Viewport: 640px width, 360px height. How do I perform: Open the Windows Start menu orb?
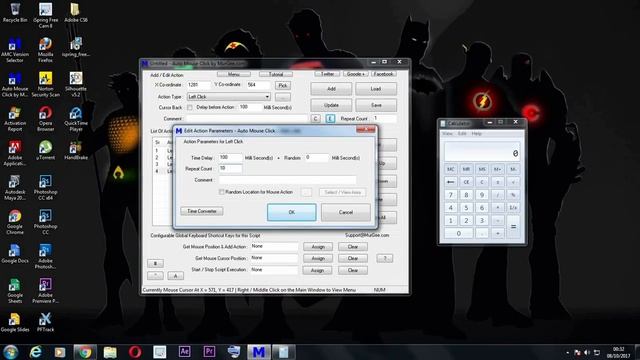tap(10, 352)
